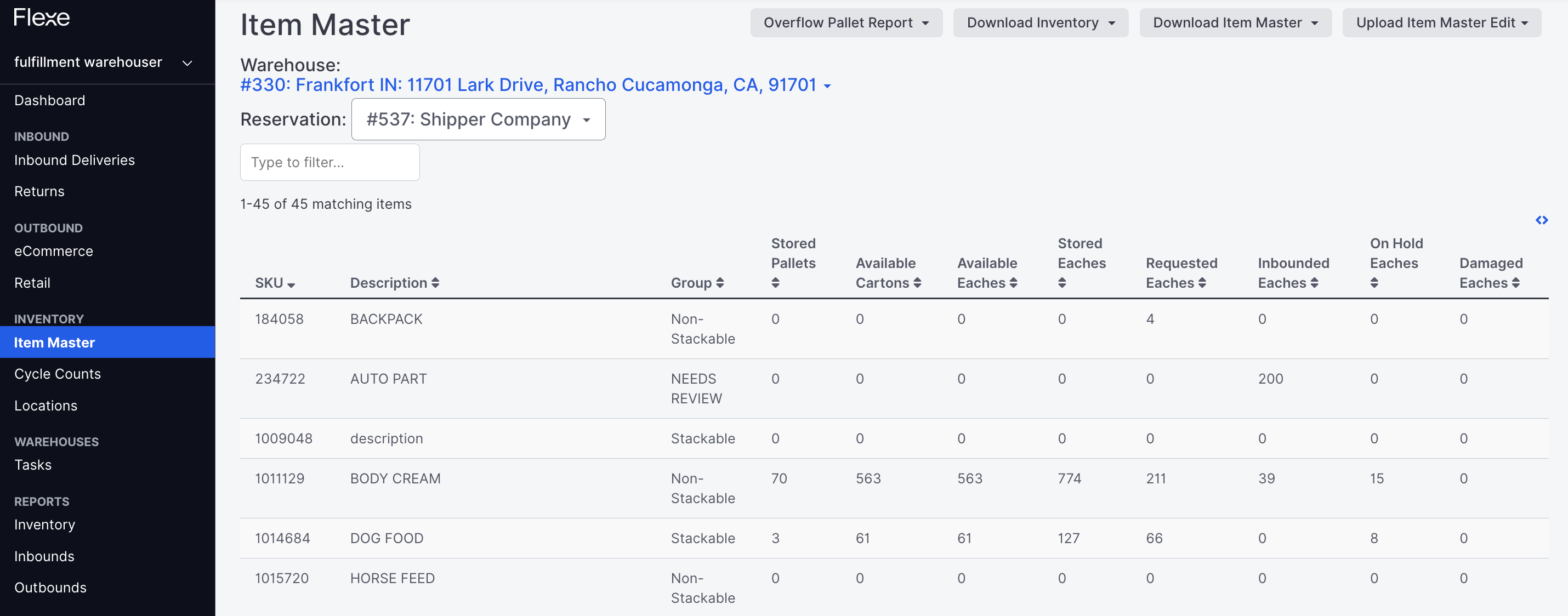Expand the fulfillment warehouser account menu

point(104,62)
